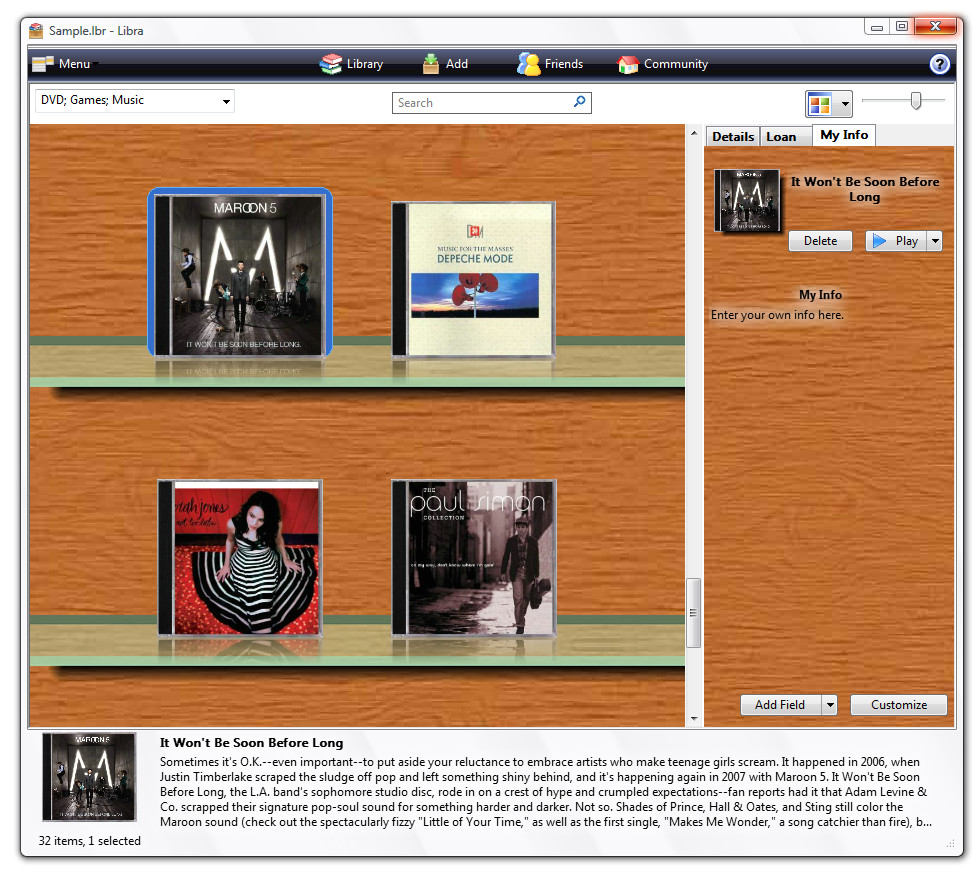The image size is (979, 878).
Task: Click the Add download icon
Action: [431, 64]
